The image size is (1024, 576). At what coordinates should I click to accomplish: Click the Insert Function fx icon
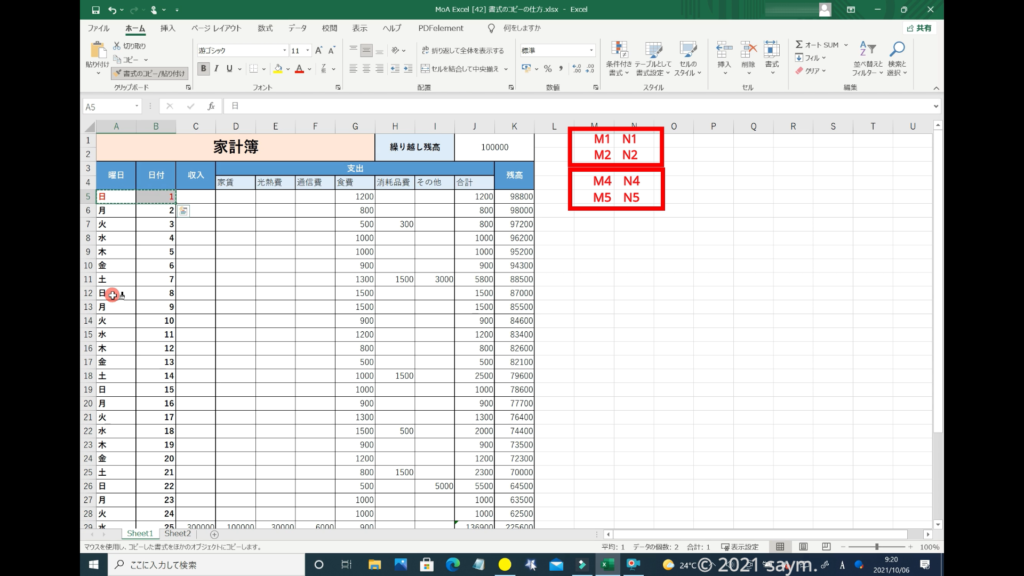click(210, 106)
